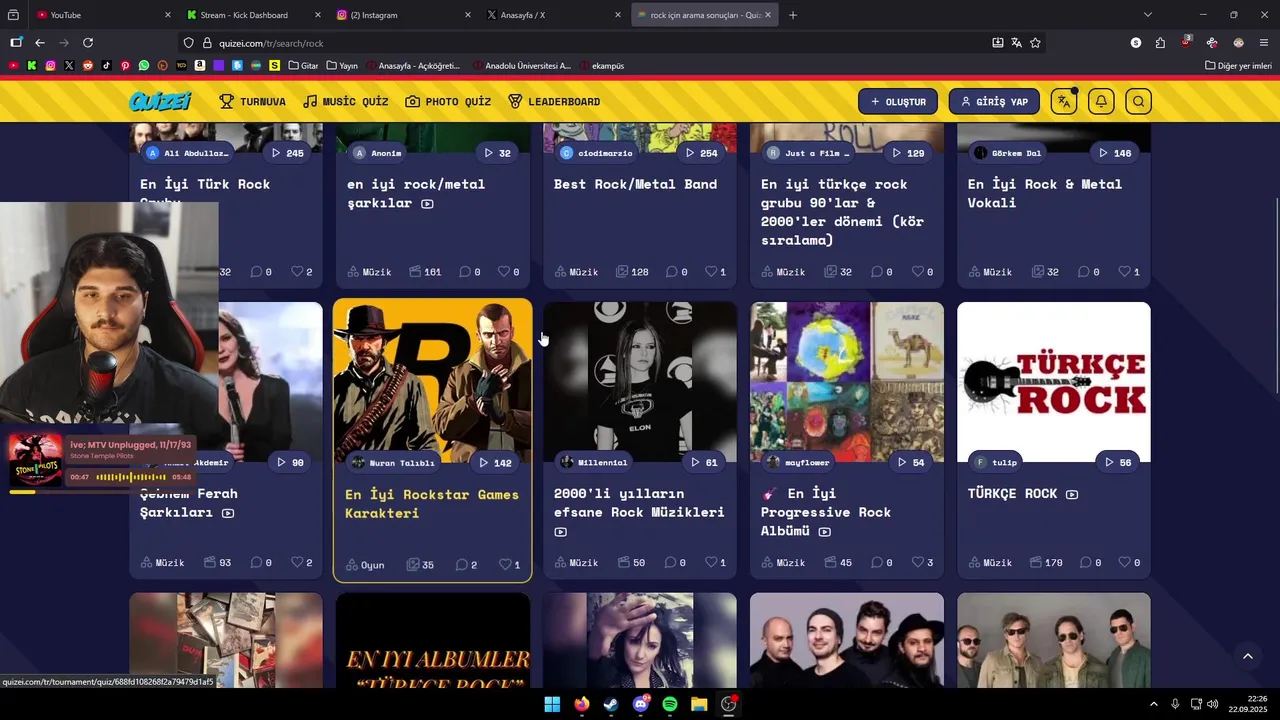Open the En İyi Rockstar Games Karakteri quiz

pos(432,503)
